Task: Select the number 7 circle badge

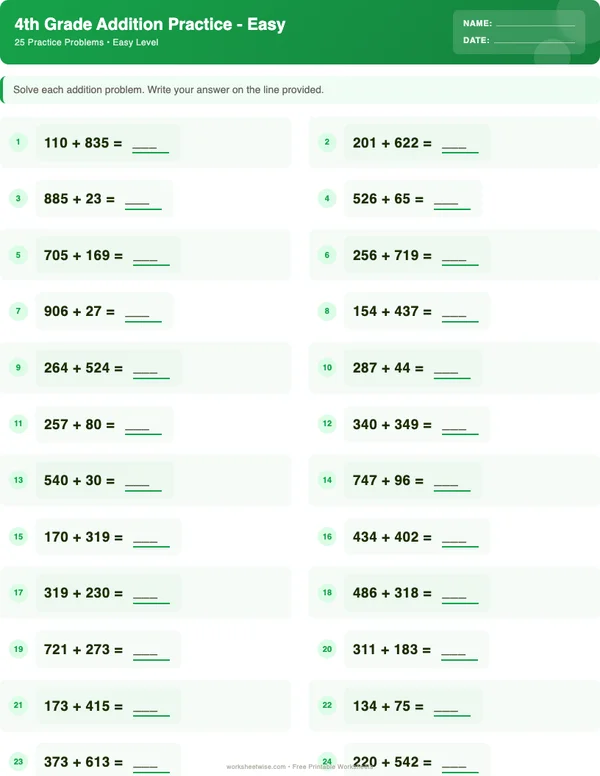Action: coord(18,311)
